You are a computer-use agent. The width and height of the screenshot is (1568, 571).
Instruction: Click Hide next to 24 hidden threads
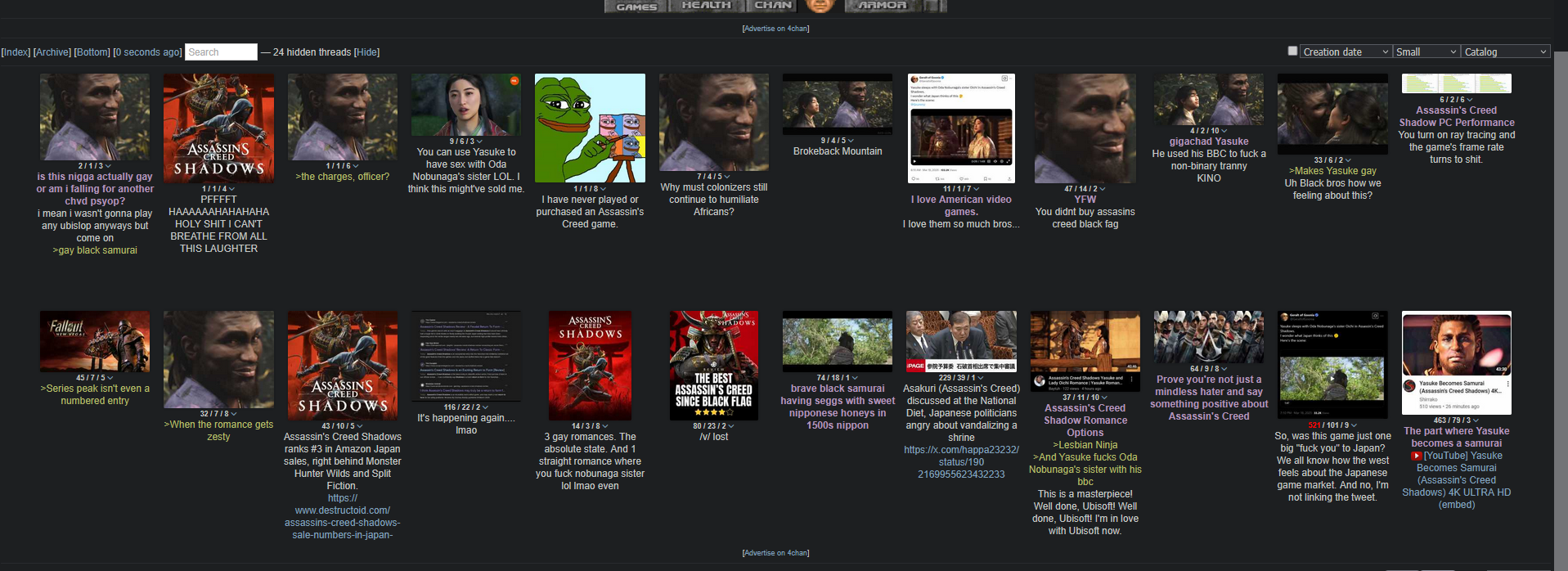366,52
